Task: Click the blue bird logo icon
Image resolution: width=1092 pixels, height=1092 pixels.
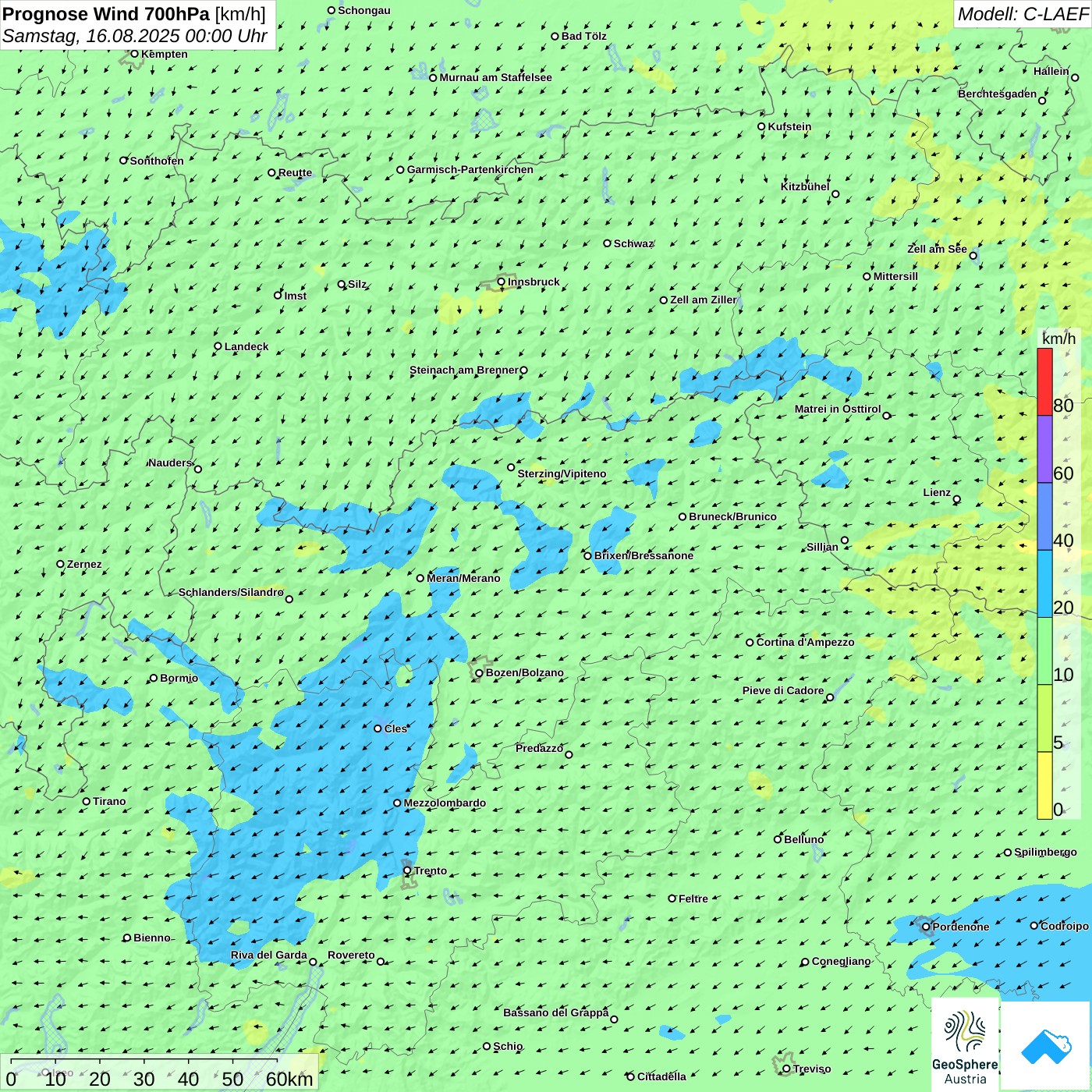Action: (x=1045, y=1047)
